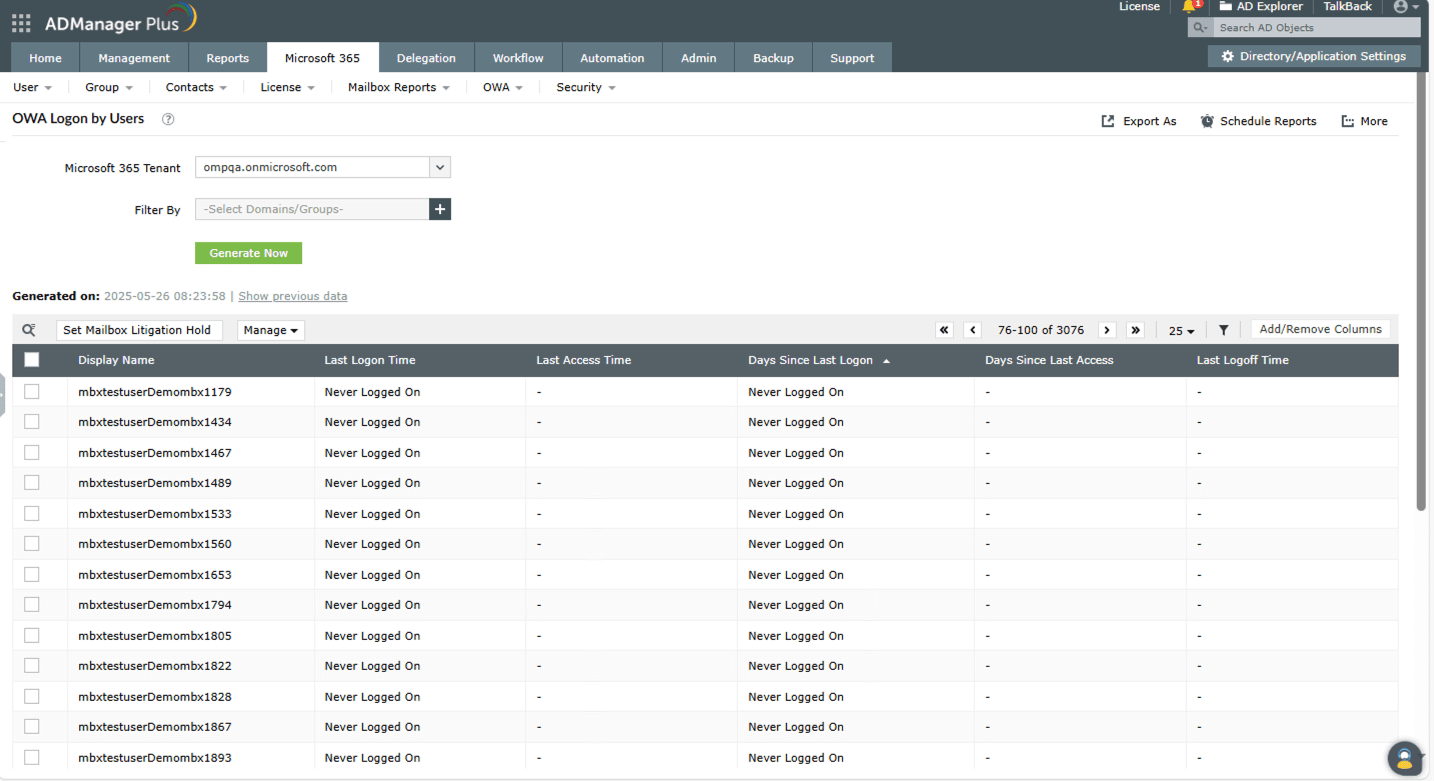The image size is (1434, 781).
Task: Click the green Generate Now button
Action: coord(248,253)
